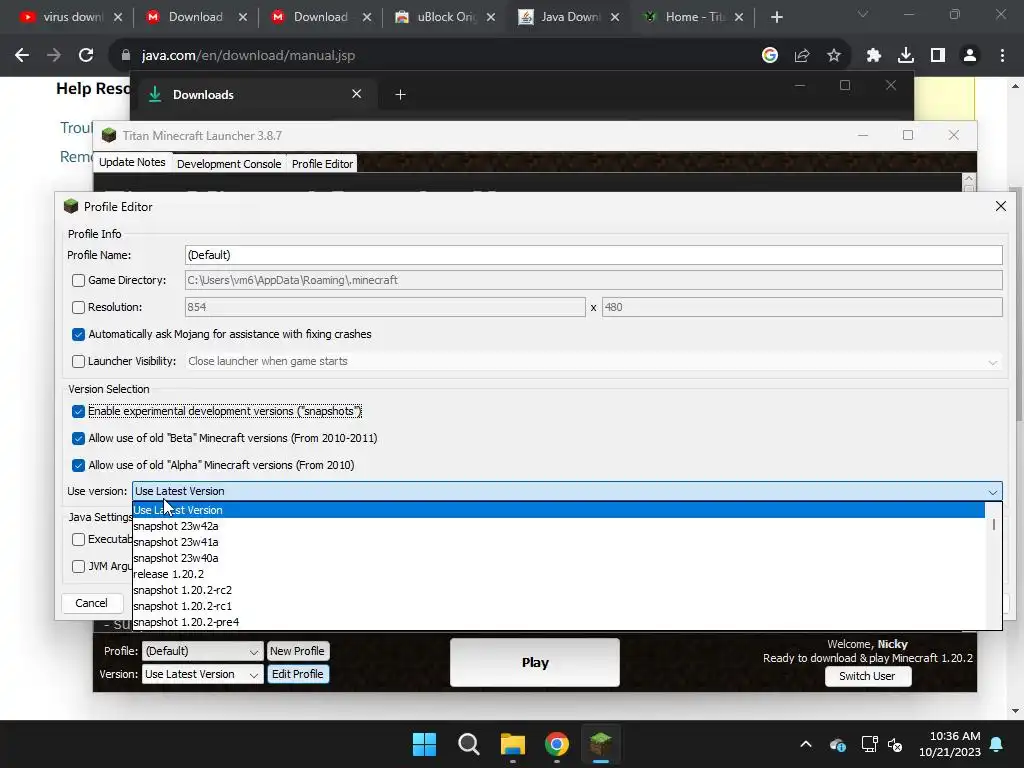Screen dimensions: 1024x768
Task: Close the Profile Editor dialog
Action: coord(1000,206)
